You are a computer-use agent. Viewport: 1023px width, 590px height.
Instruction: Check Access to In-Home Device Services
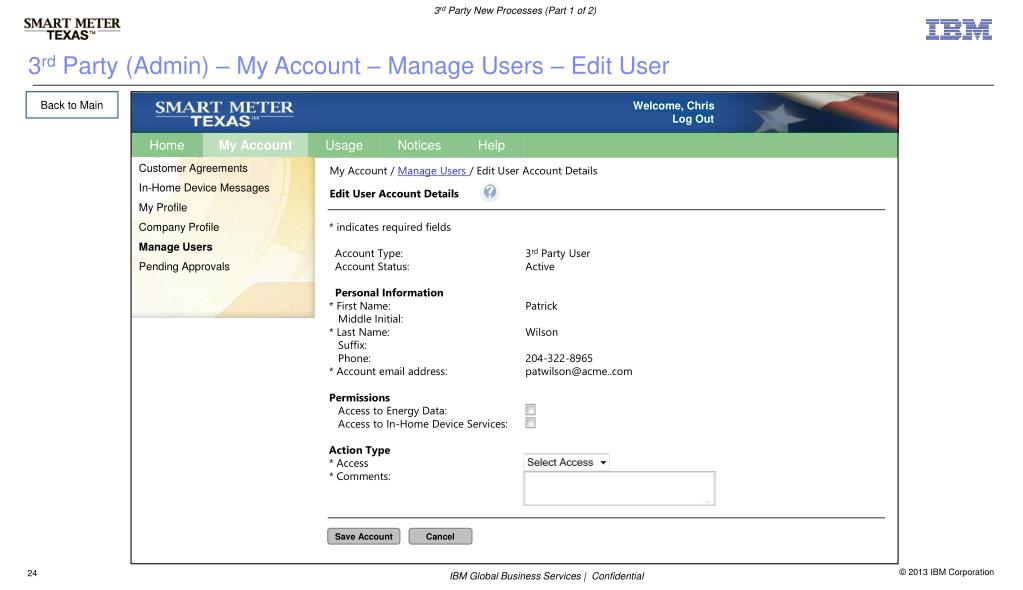530,423
